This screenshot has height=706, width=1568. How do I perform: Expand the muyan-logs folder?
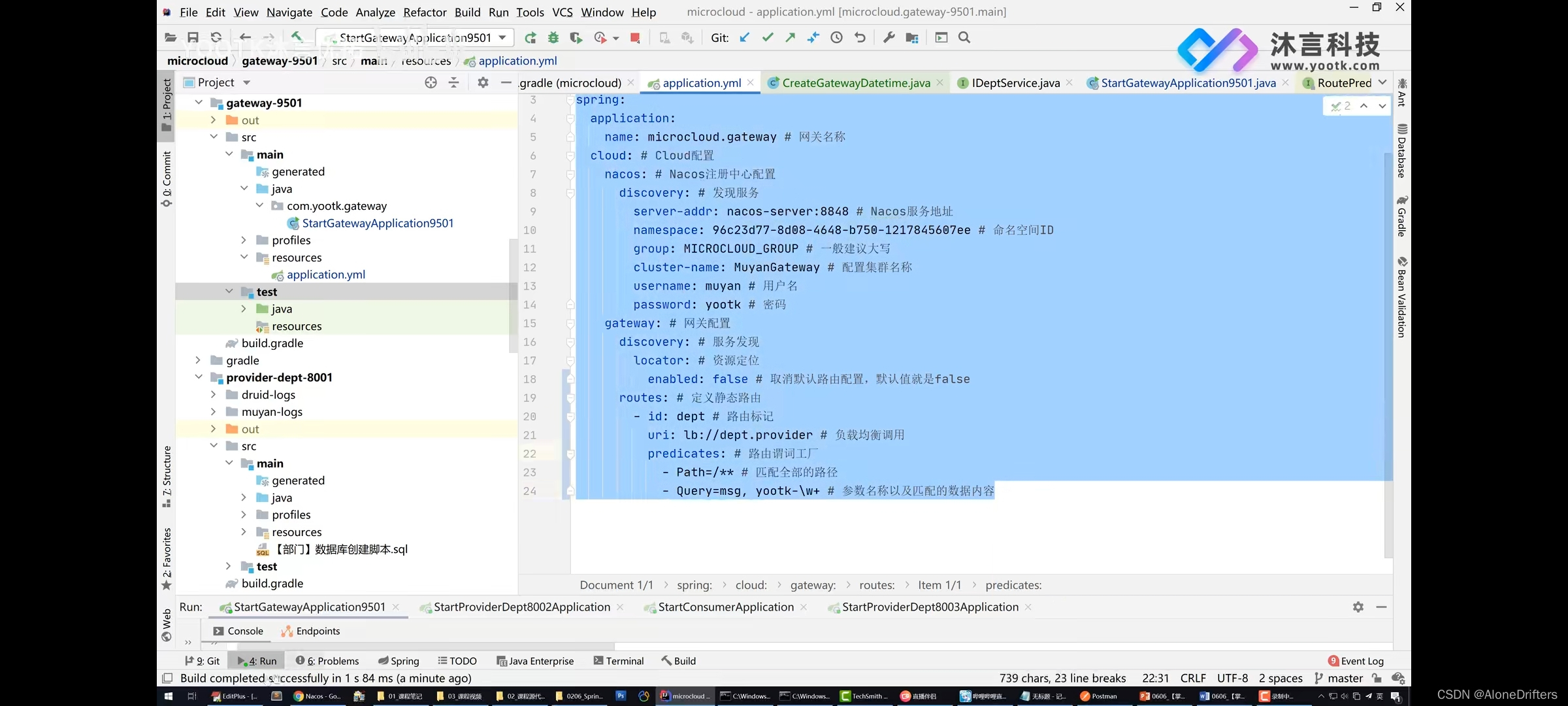[x=213, y=412]
